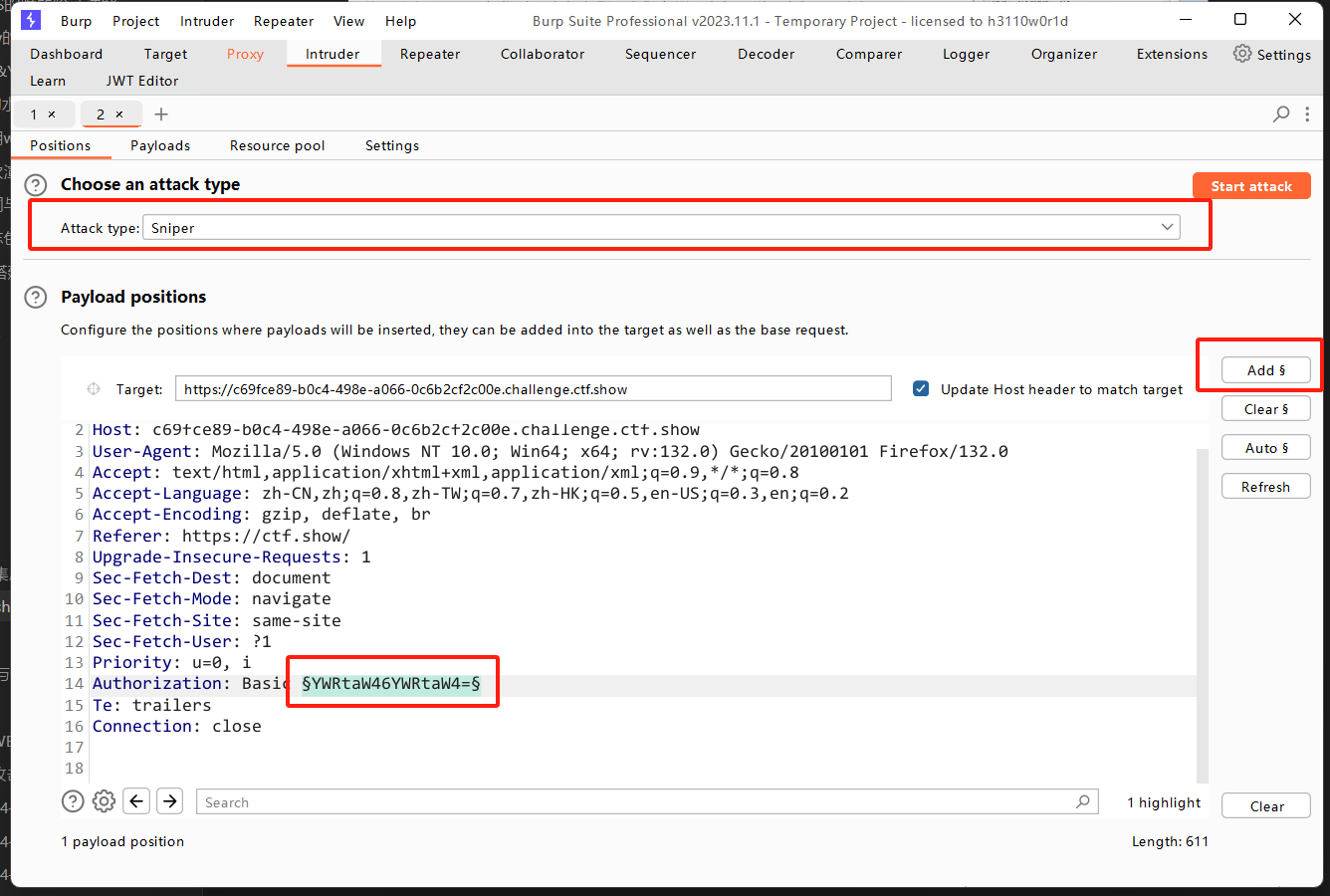Go to previous search match arrow

click(137, 801)
